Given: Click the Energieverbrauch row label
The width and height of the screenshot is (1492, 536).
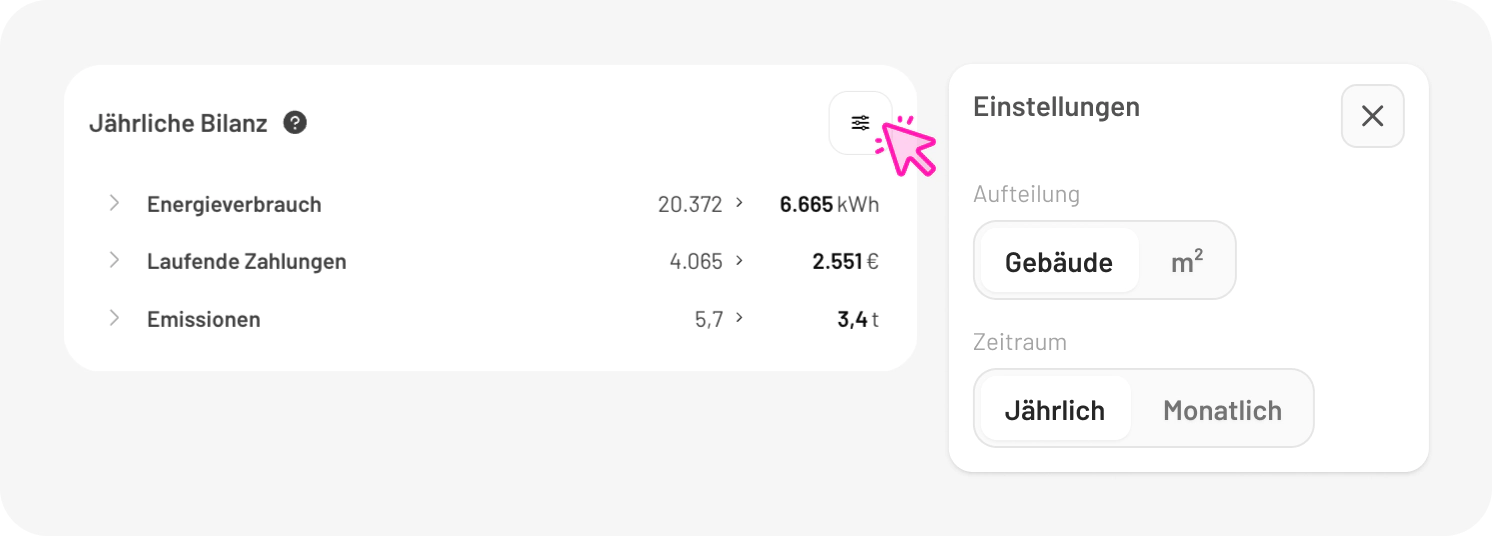Looking at the screenshot, I should tap(234, 204).
